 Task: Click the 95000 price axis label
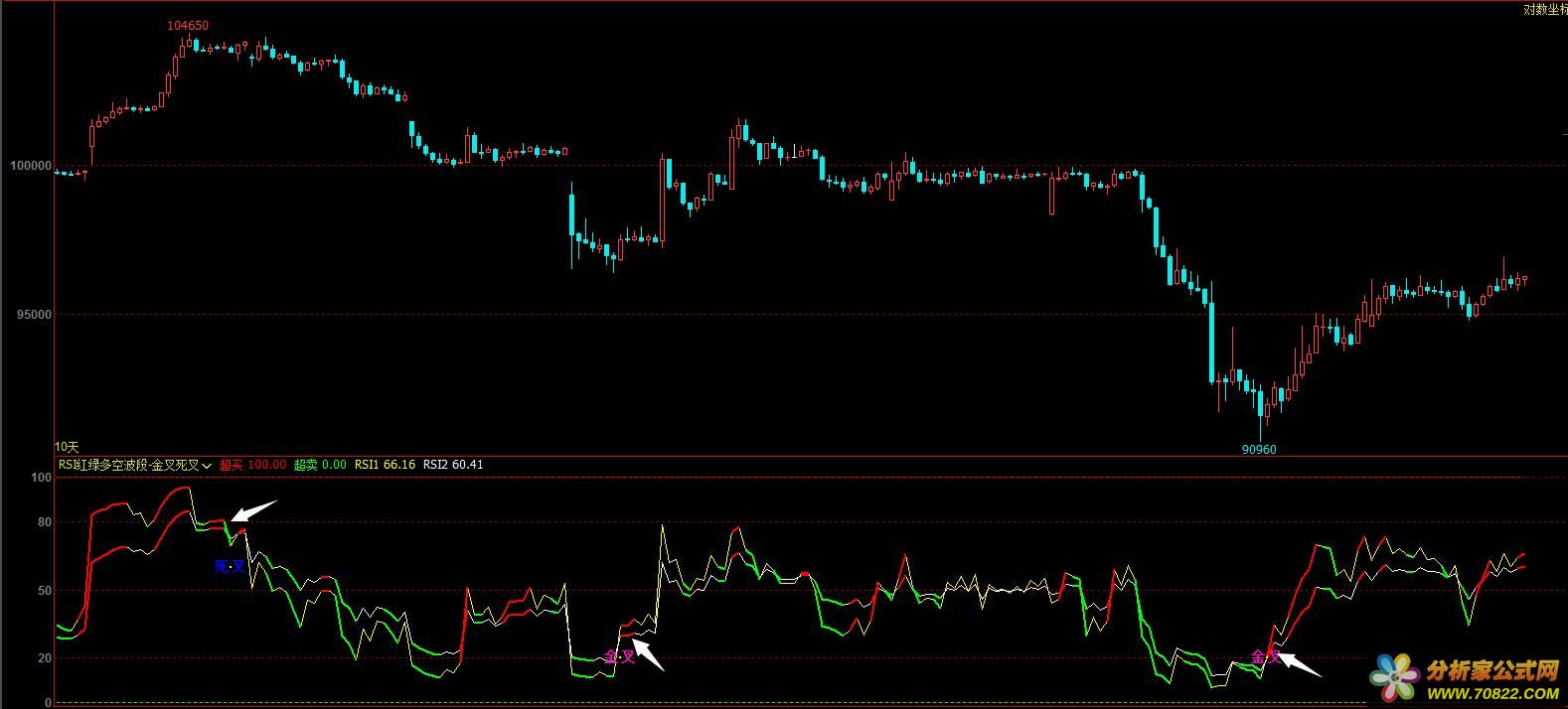coord(34,315)
